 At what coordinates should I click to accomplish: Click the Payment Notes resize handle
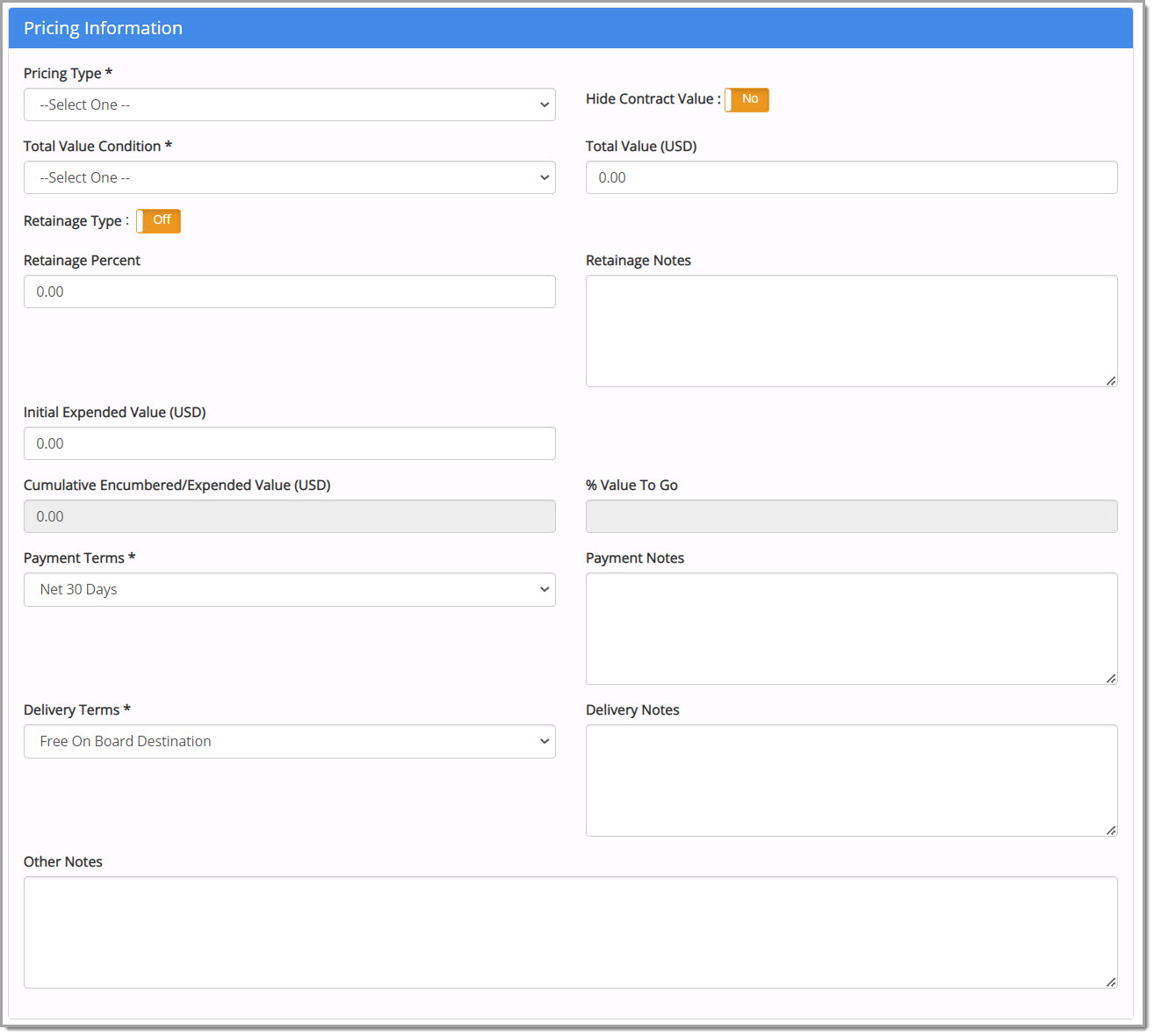click(1111, 678)
